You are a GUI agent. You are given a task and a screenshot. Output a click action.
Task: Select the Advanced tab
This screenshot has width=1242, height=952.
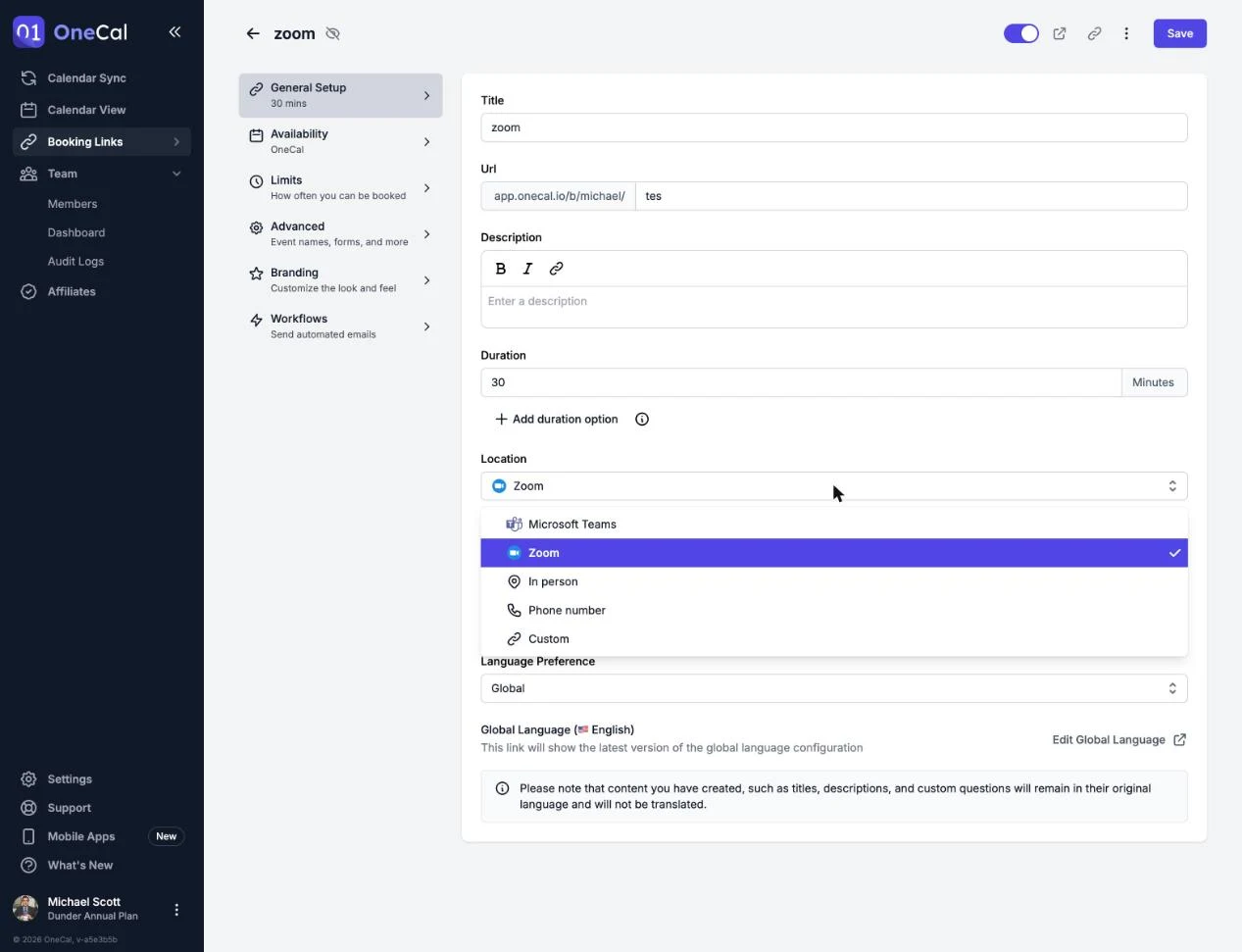coord(340,233)
